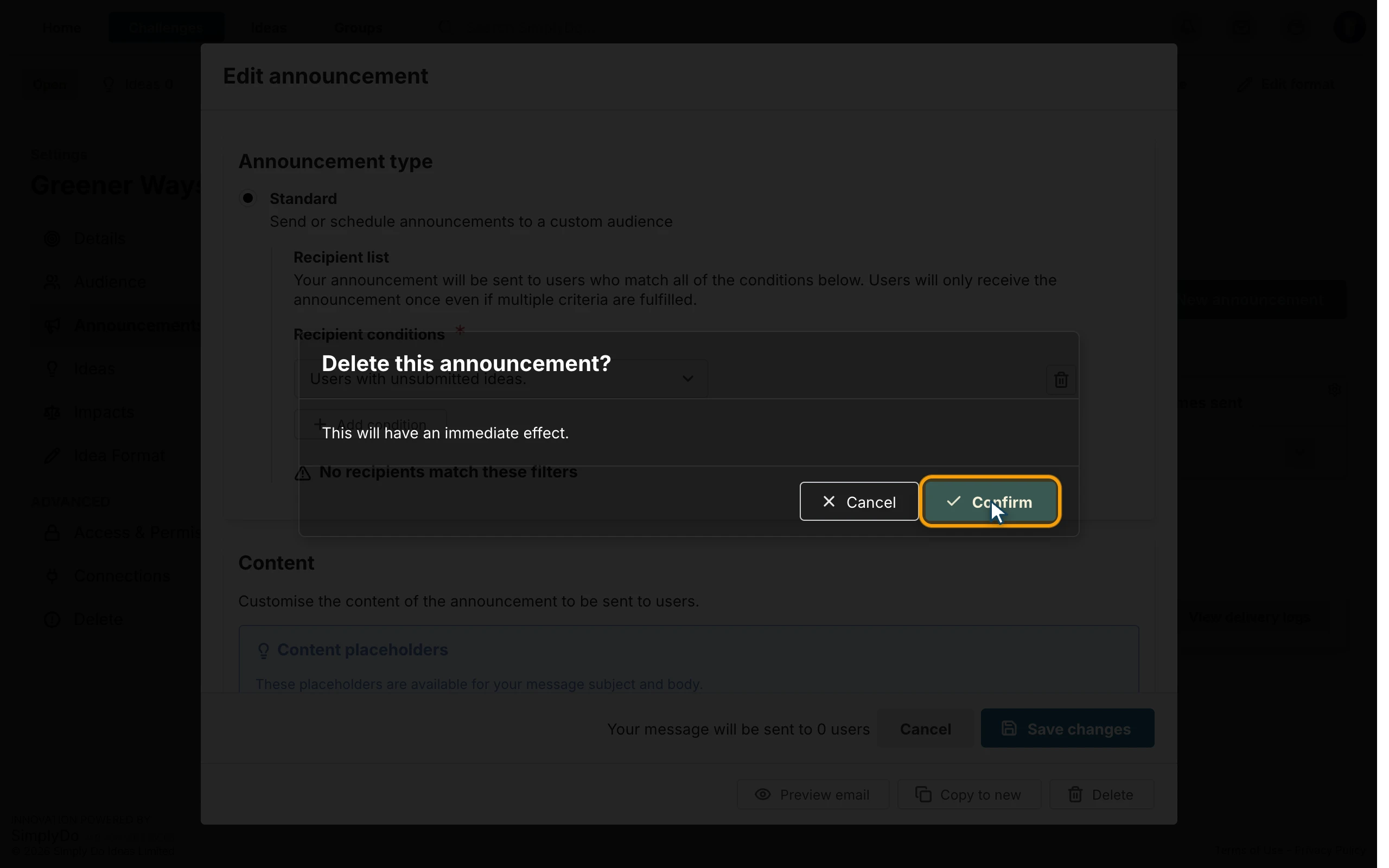
Task: Open the 'Users with unsubmitted ideas' dropdown
Action: pyautogui.click(x=501, y=379)
